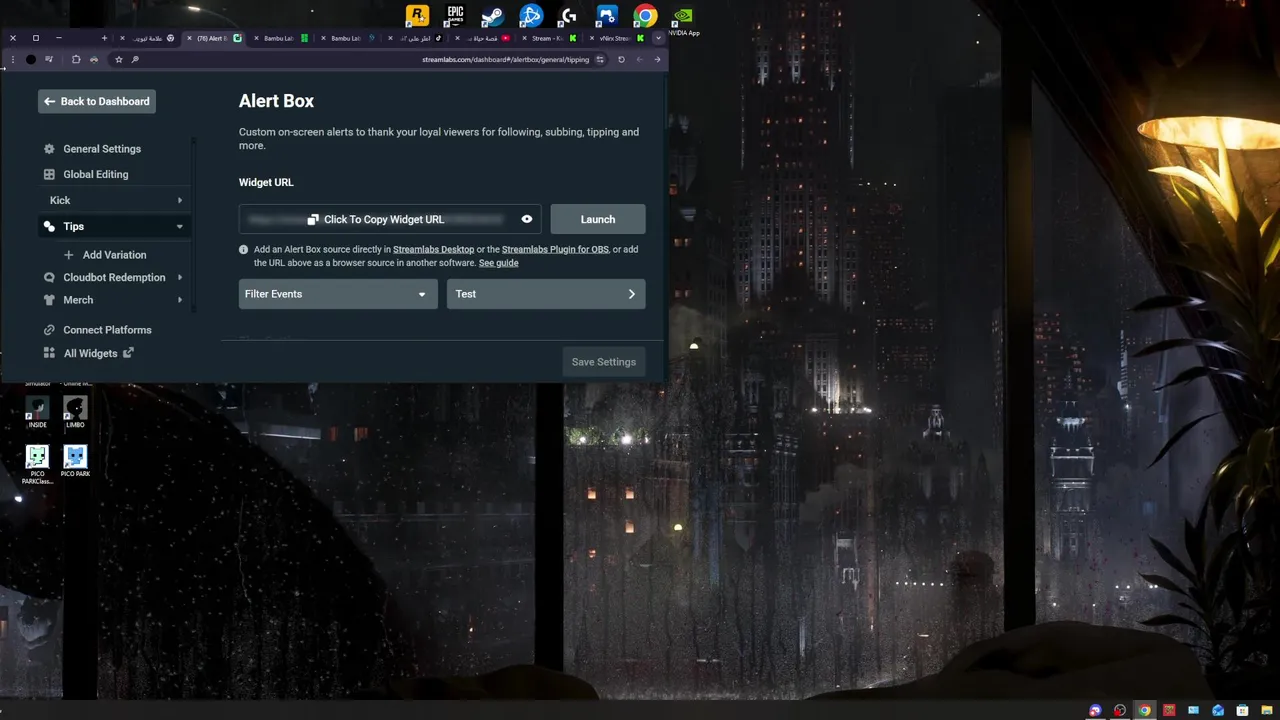Click the sidebar scrollbar
1280x720 pixels.
click(x=194, y=225)
